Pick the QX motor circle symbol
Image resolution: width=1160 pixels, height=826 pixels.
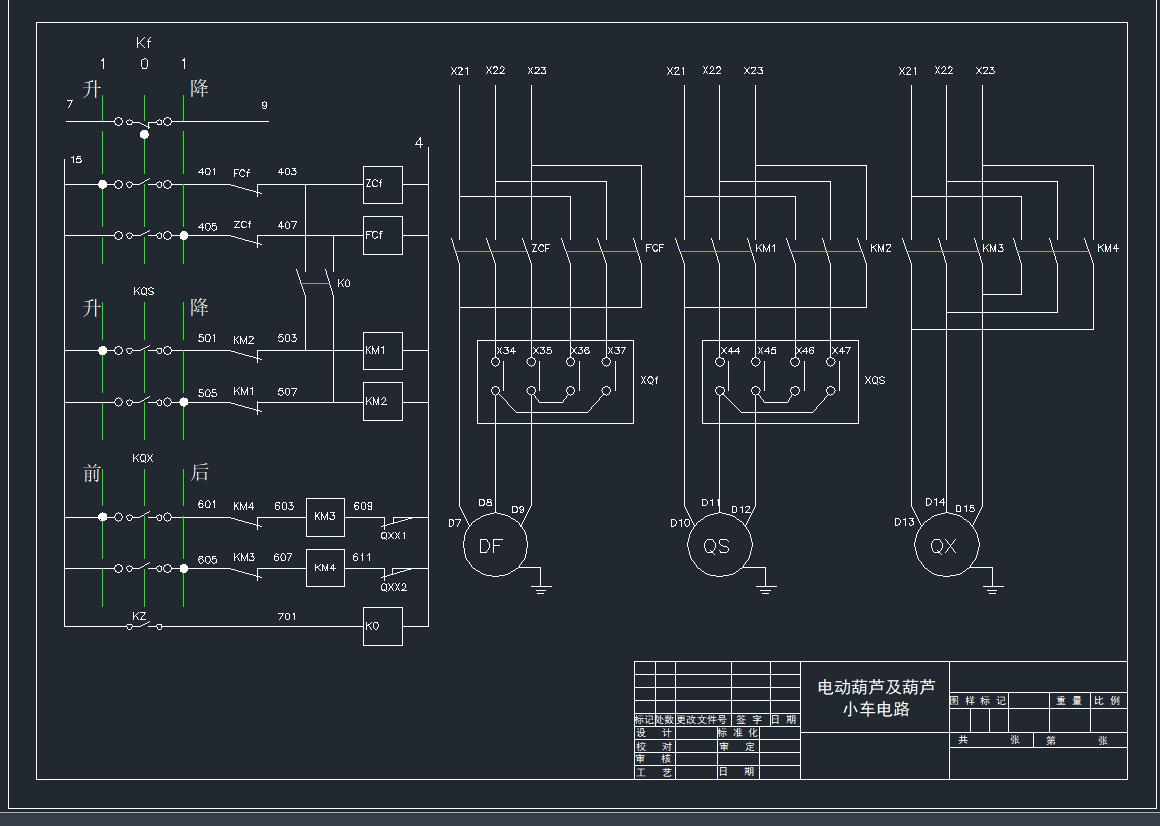[945, 546]
